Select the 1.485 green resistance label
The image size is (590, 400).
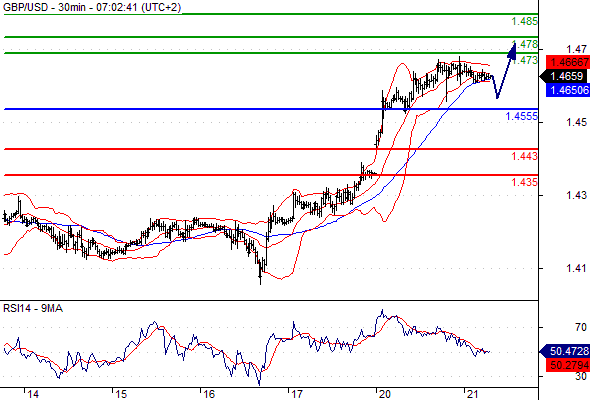coord(525,21)
